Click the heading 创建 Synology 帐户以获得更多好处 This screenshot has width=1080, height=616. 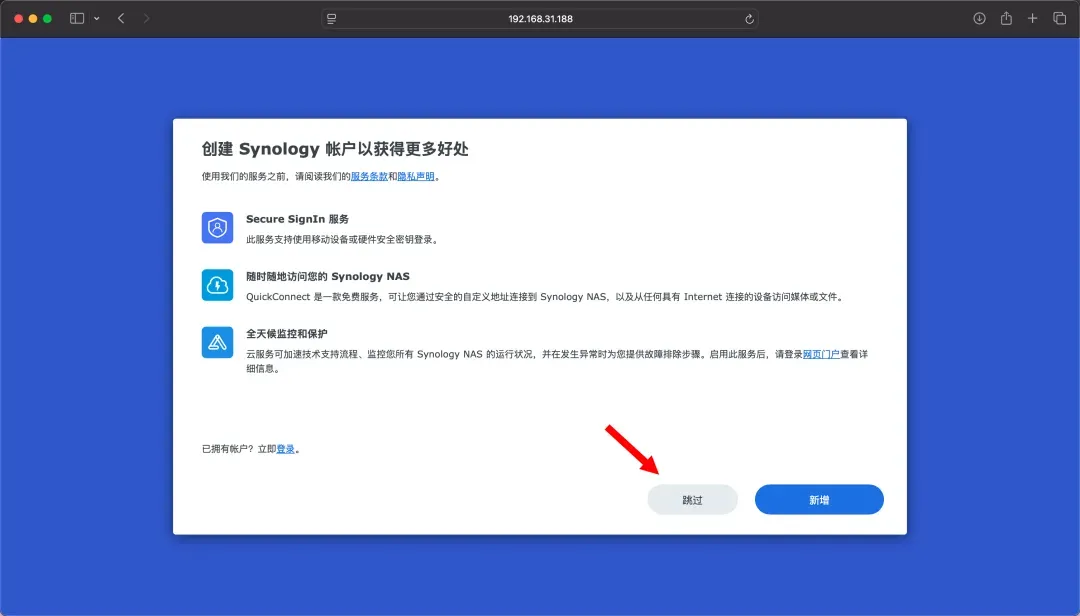click(335, 149)
